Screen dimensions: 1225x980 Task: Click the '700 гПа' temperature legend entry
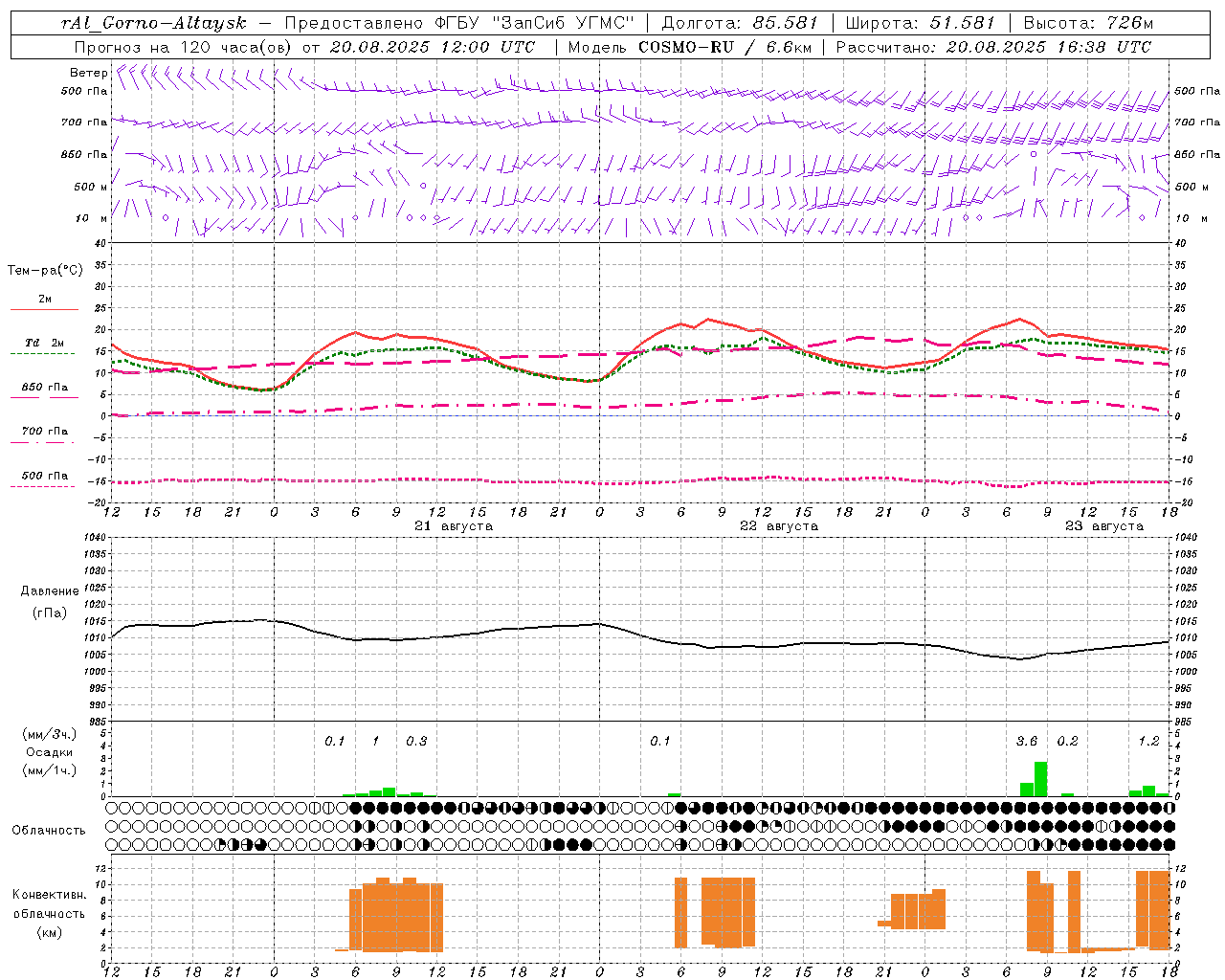(45, 432)
